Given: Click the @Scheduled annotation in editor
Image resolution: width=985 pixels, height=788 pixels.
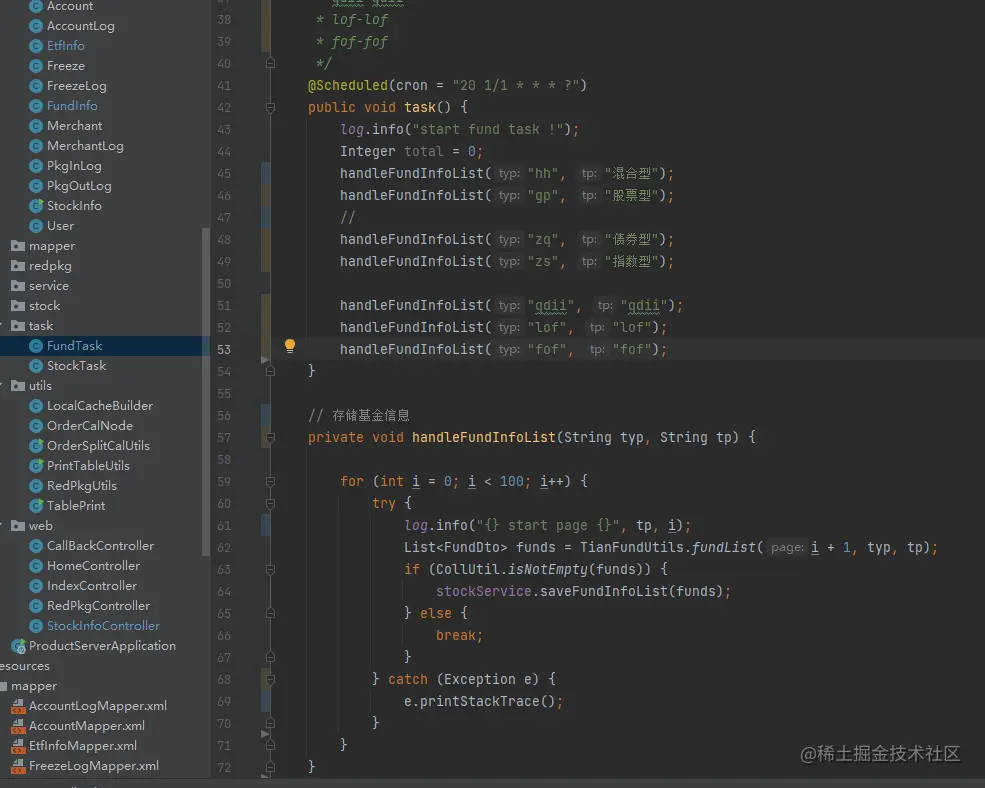Looking at the screenshot, I should point(348,85).
